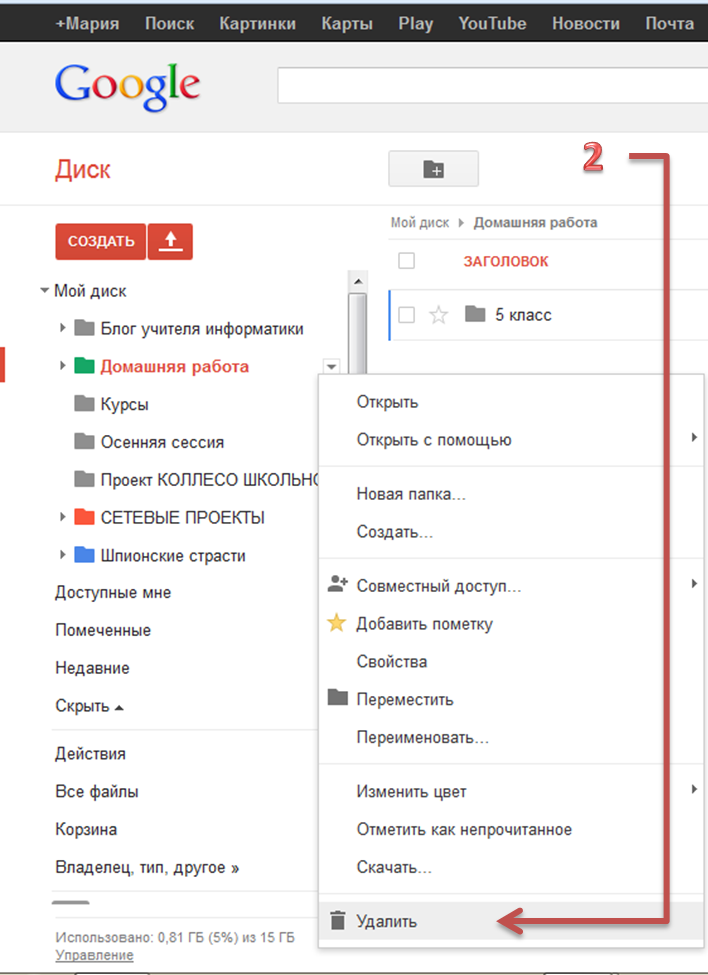Collapse the Мой диск tree
Viewport: 708px width, 975px height.
[x=45, y=290]
